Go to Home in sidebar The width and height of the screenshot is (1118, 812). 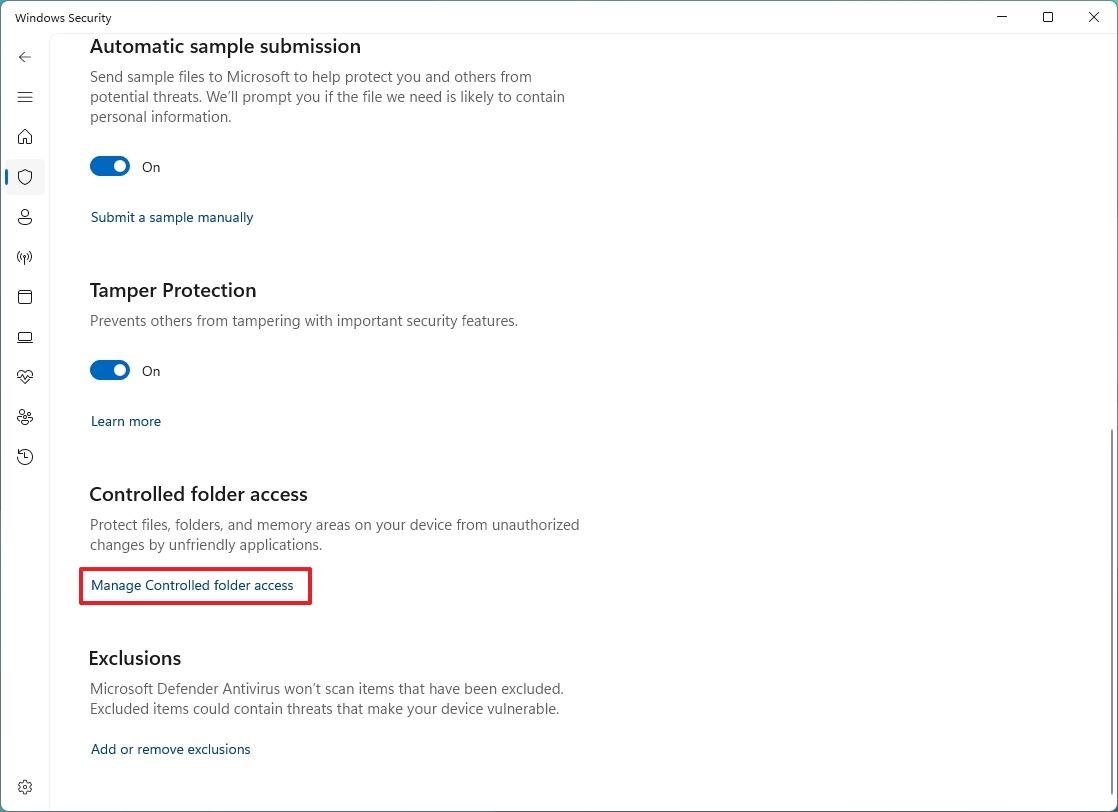(x=25, y=137)
